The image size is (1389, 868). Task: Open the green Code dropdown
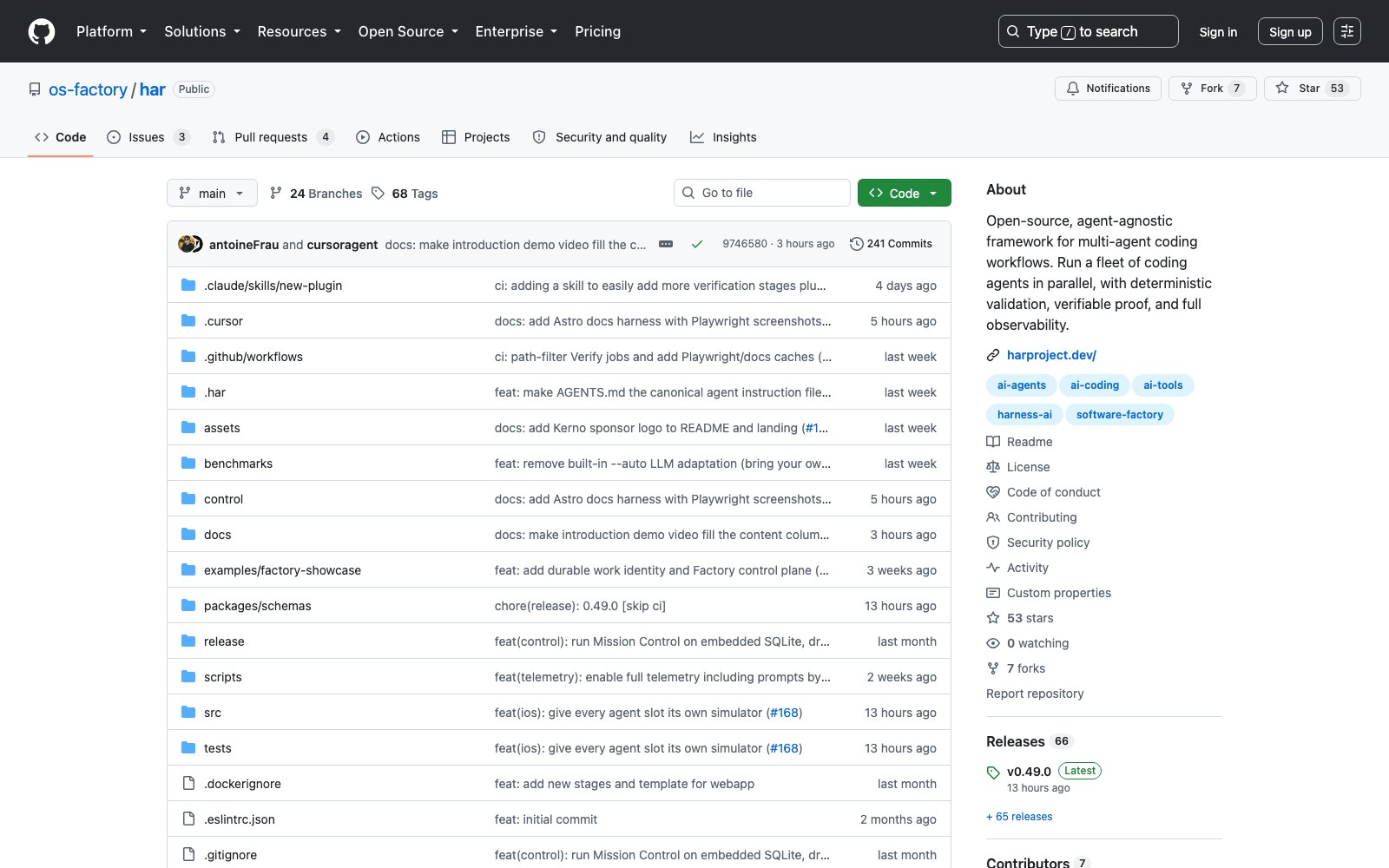click(x=905, y=193)
